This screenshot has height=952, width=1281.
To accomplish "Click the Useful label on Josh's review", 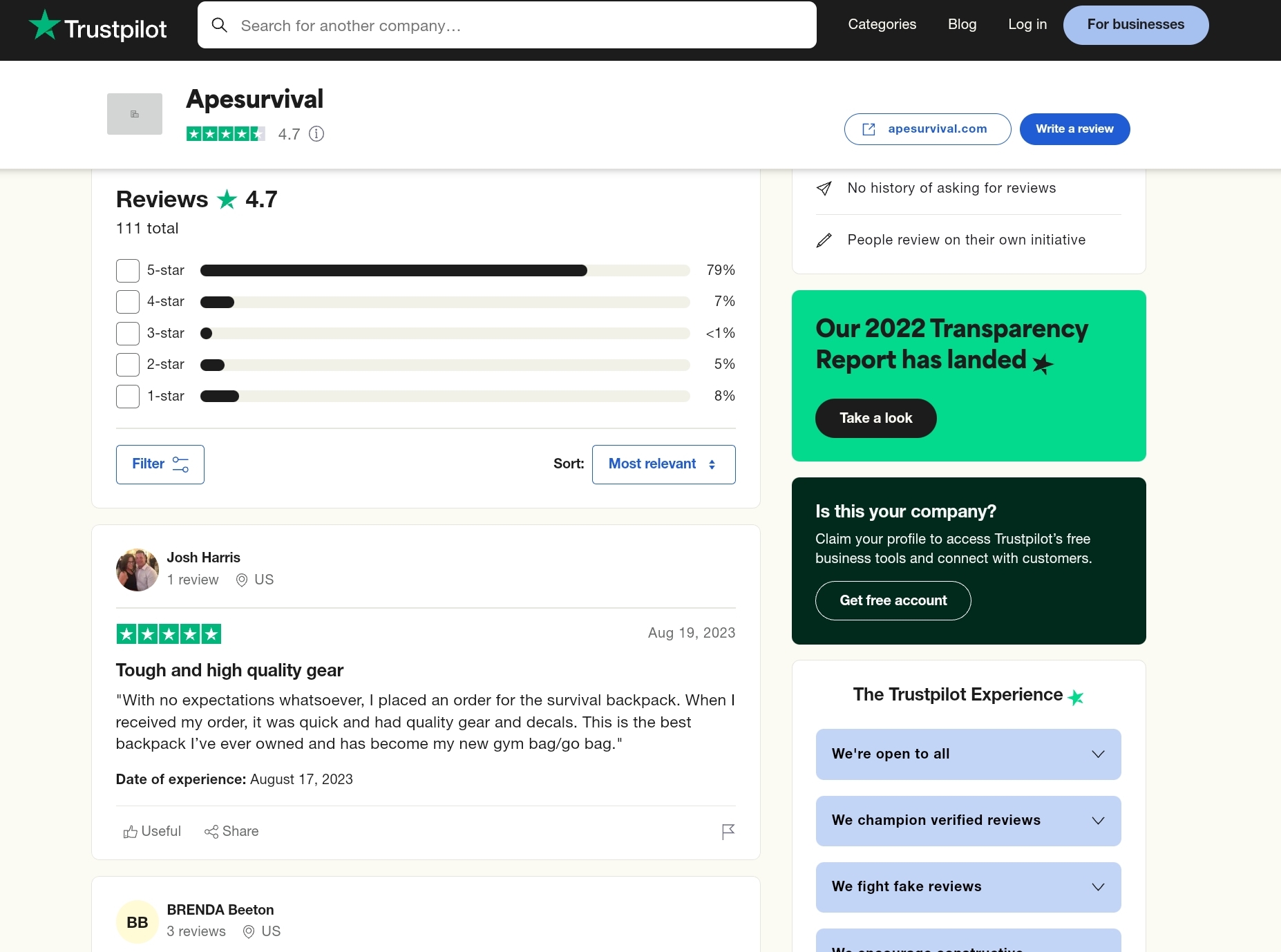I will click(161, 832).
